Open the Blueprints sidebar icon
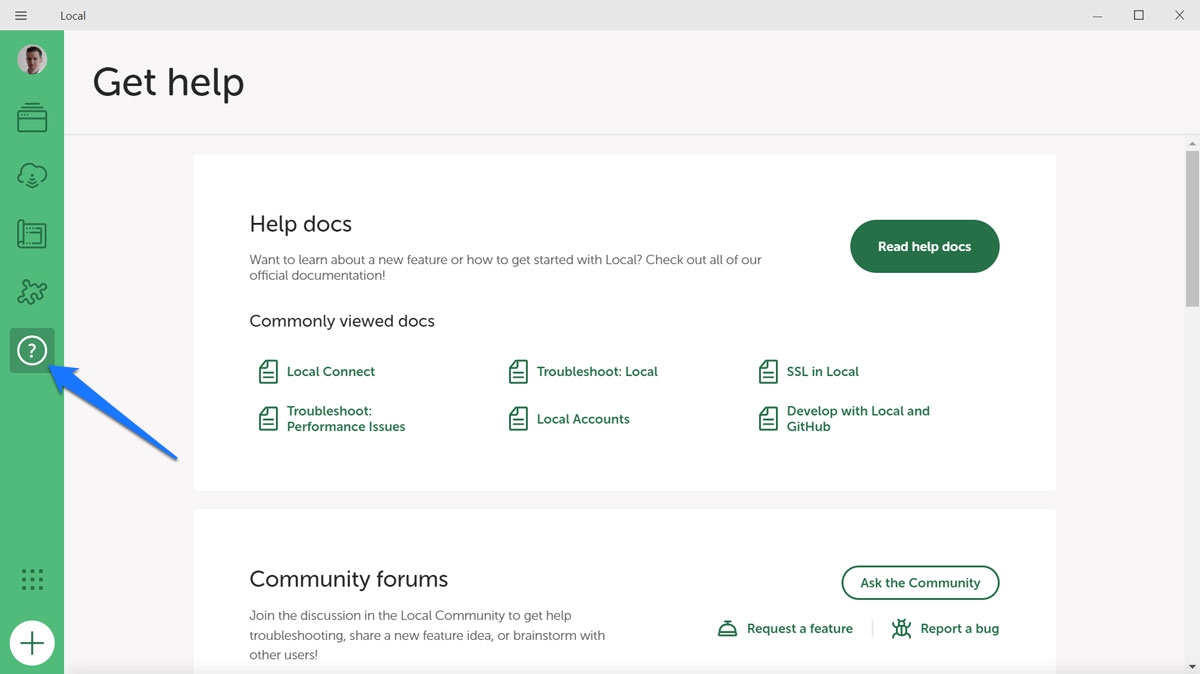Viewport: 1200px width, 674px height. pos(32,235)
